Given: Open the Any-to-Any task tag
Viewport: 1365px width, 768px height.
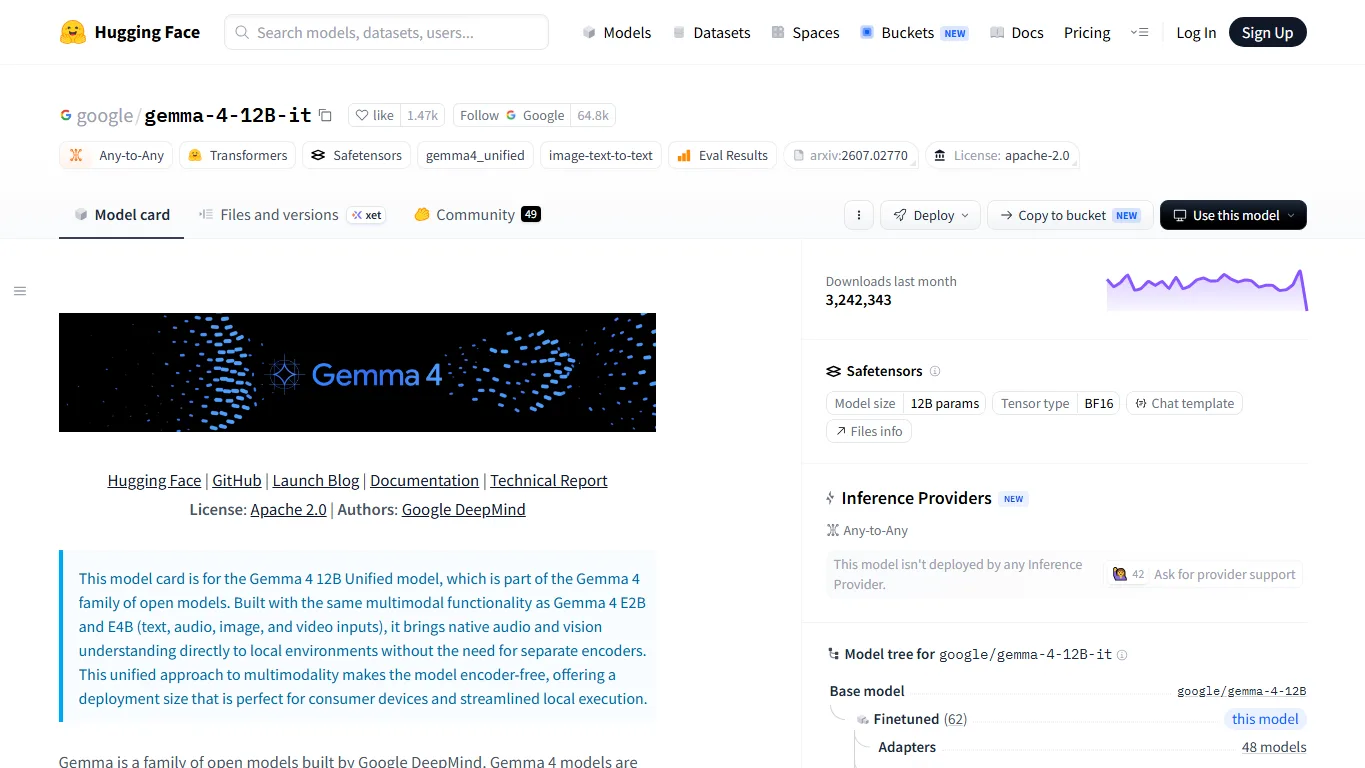Looking at the screenshot, I should click(117, 155).
